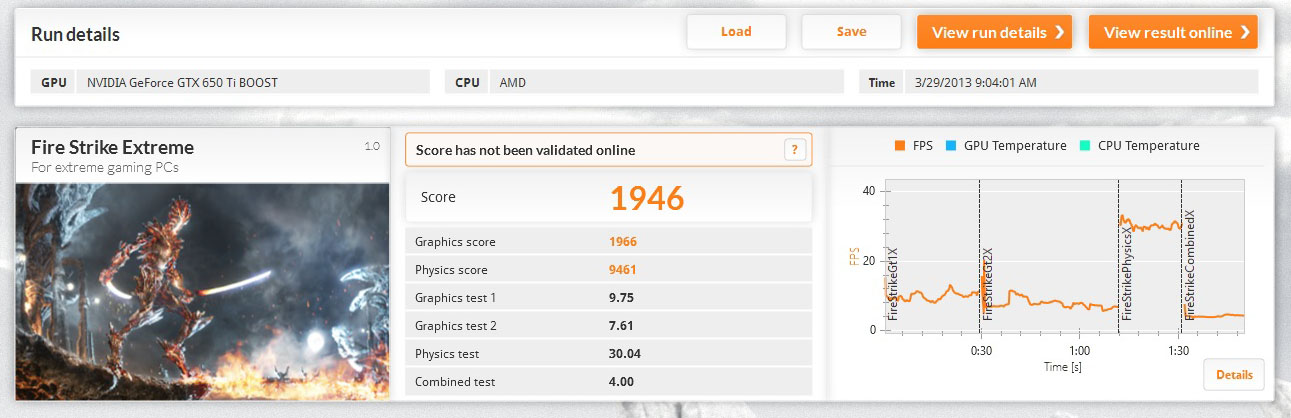Open View result online
Screen dimensions: 1291x418
(1173, 32)
